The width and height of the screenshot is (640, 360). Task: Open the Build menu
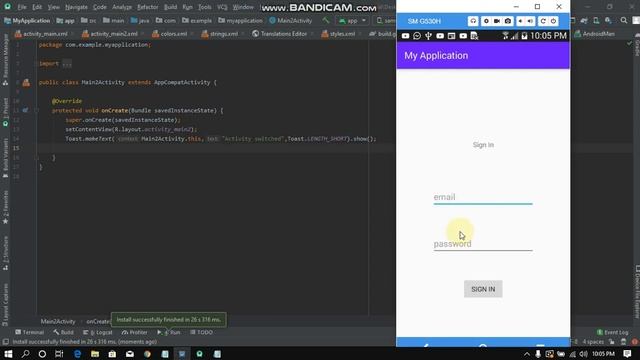(171, 7)
